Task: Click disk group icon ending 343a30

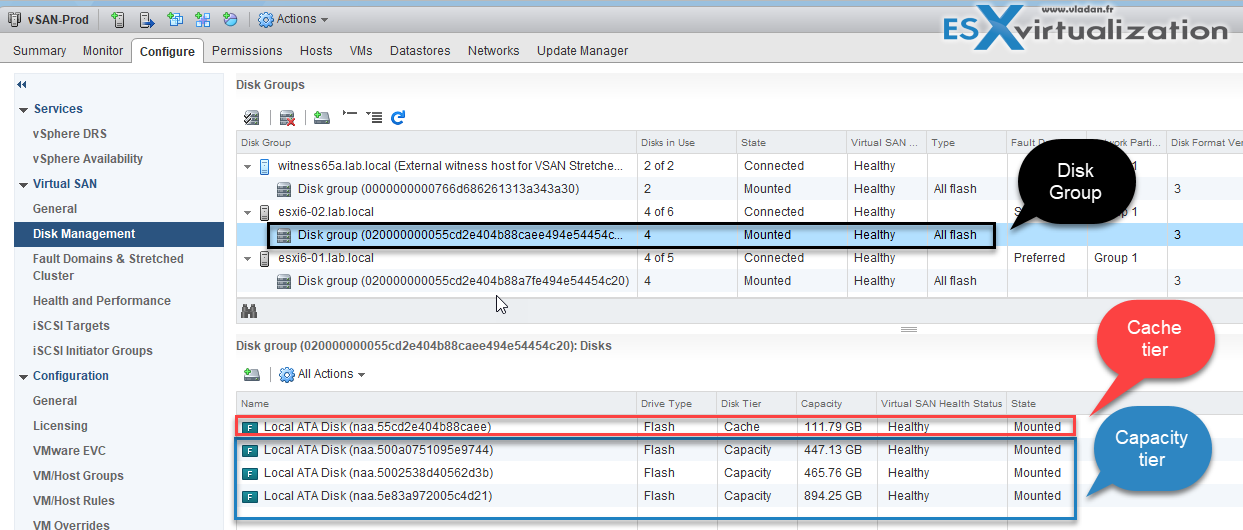Action: pos(284,189)
